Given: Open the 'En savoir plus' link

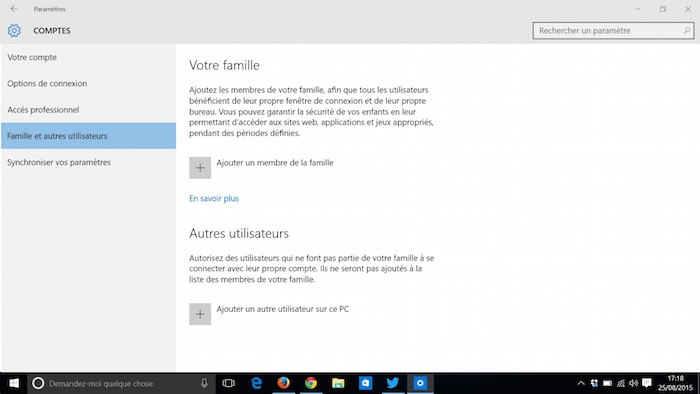Looking at the screenshot, I should click(214, 199).
